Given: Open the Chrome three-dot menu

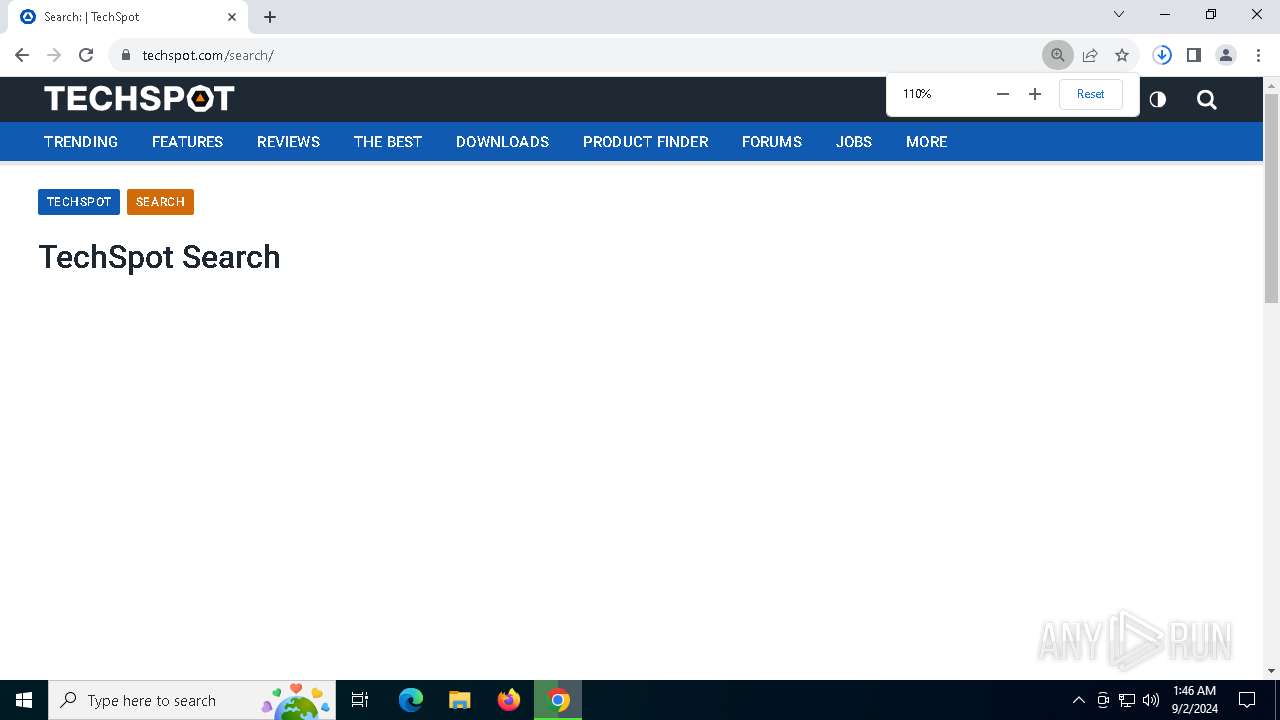Looking at the screenshot, I should coord(1258,55).
